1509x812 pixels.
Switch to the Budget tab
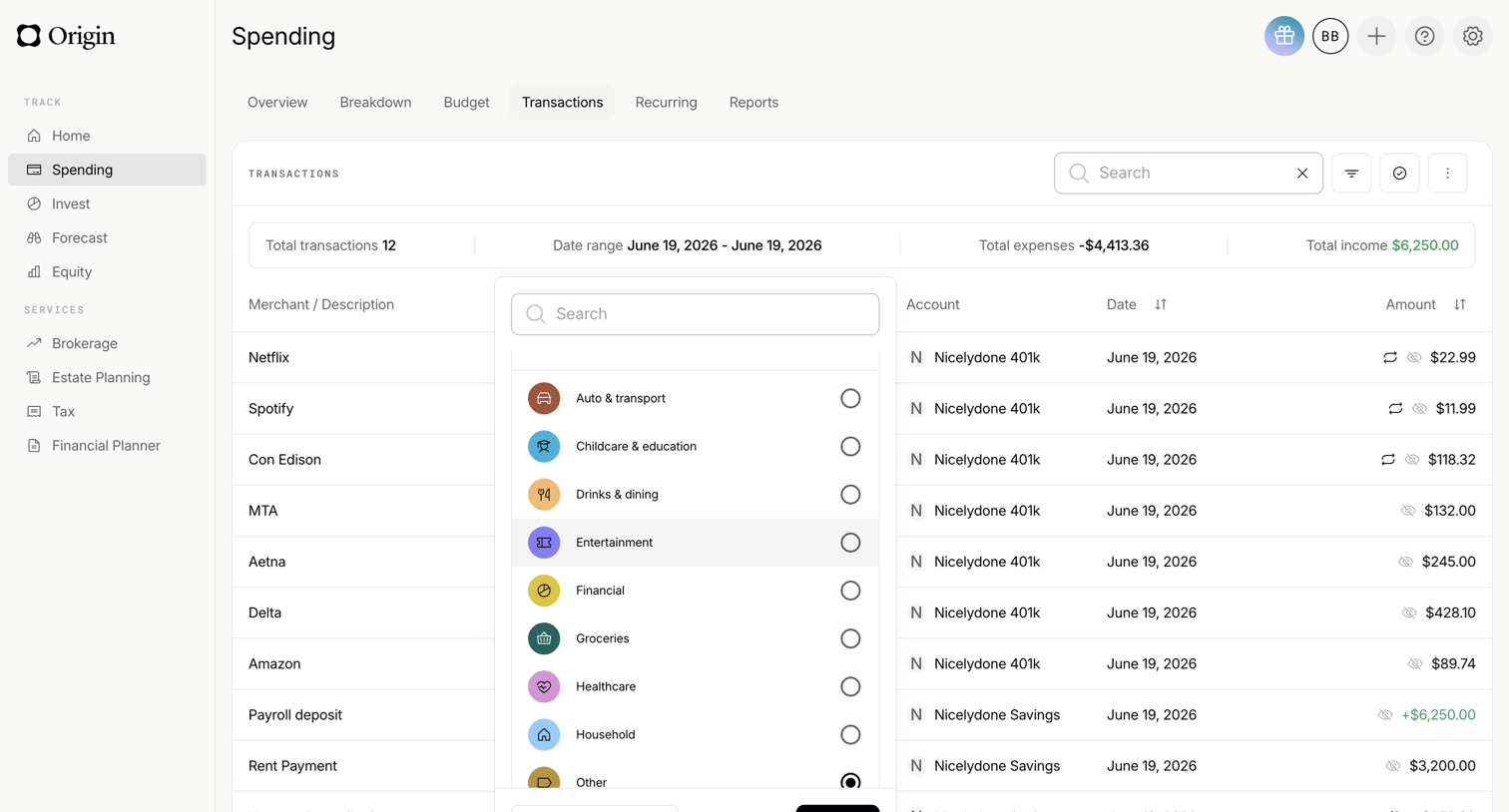[x=466, y=102]
